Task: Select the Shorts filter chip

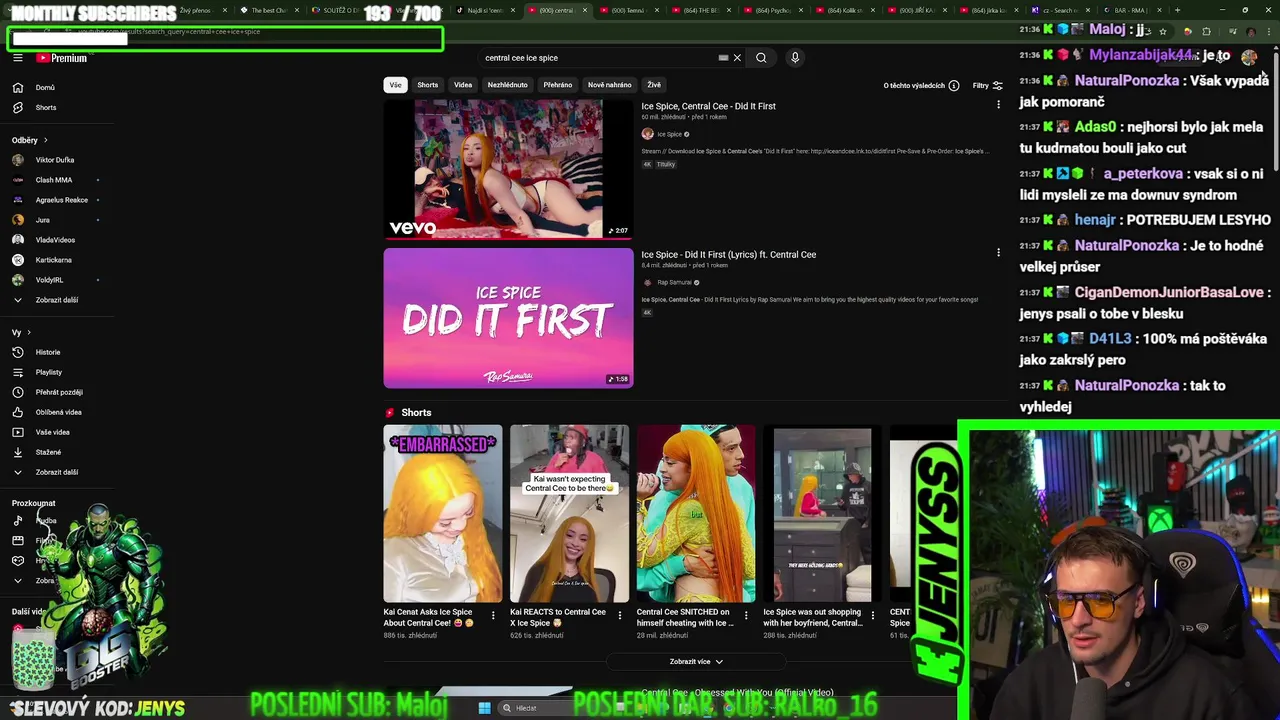Action: 427,85
